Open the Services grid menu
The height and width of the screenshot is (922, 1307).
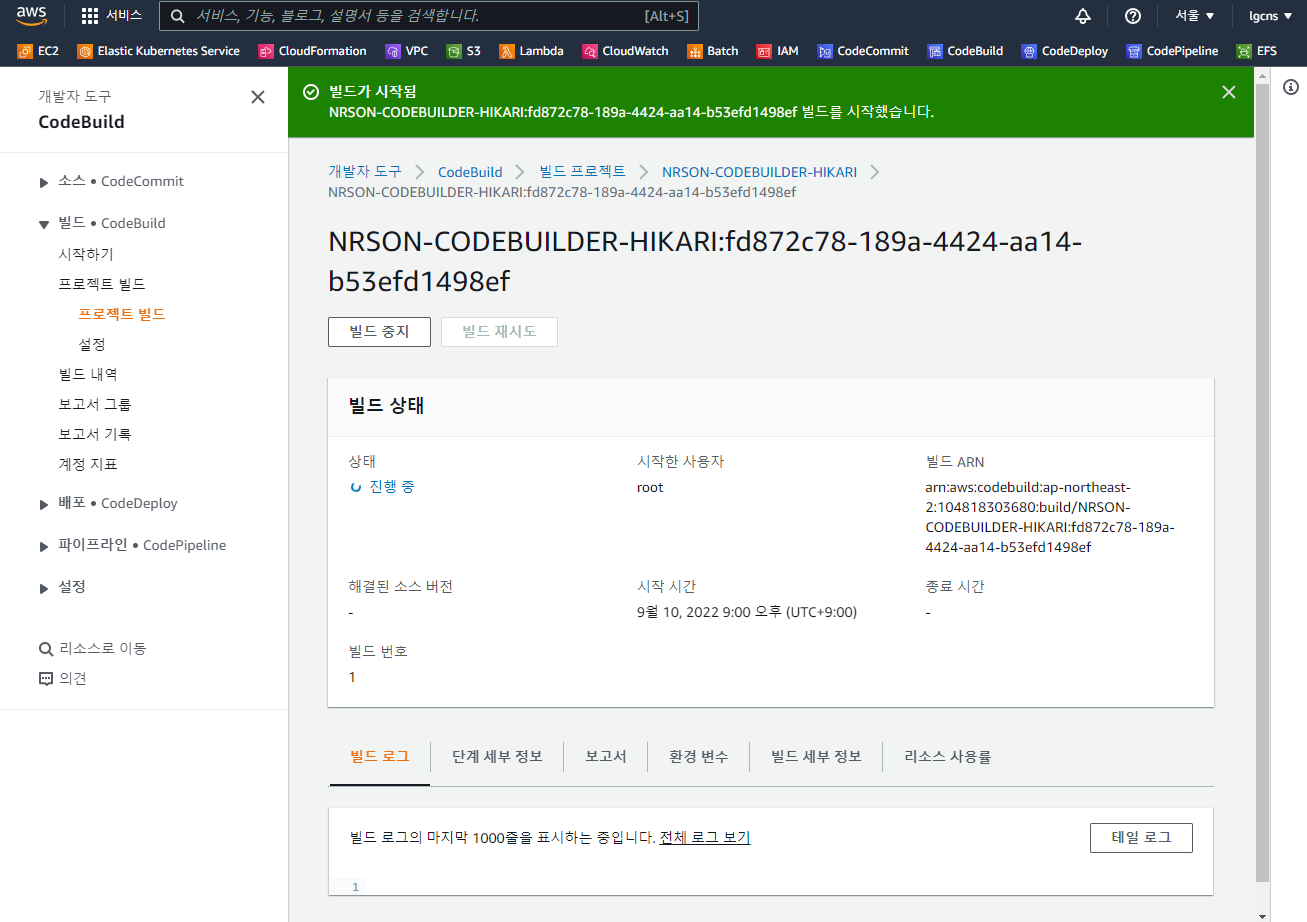coord(111,16)
